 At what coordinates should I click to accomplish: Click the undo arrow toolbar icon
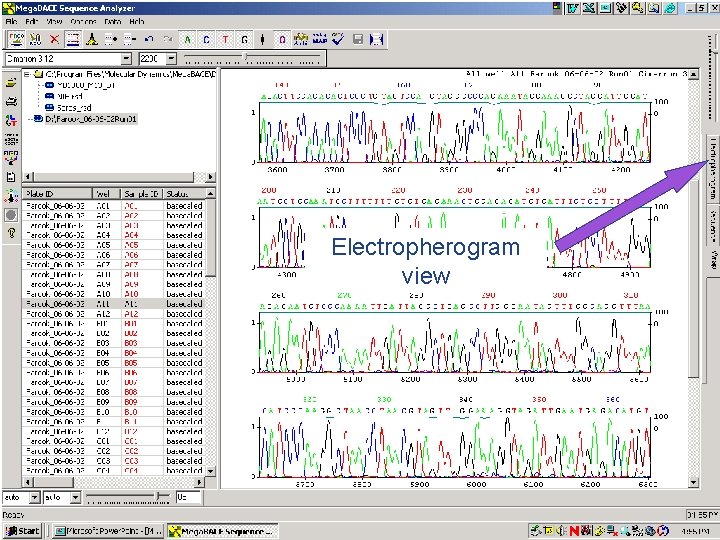click(149, 39)
